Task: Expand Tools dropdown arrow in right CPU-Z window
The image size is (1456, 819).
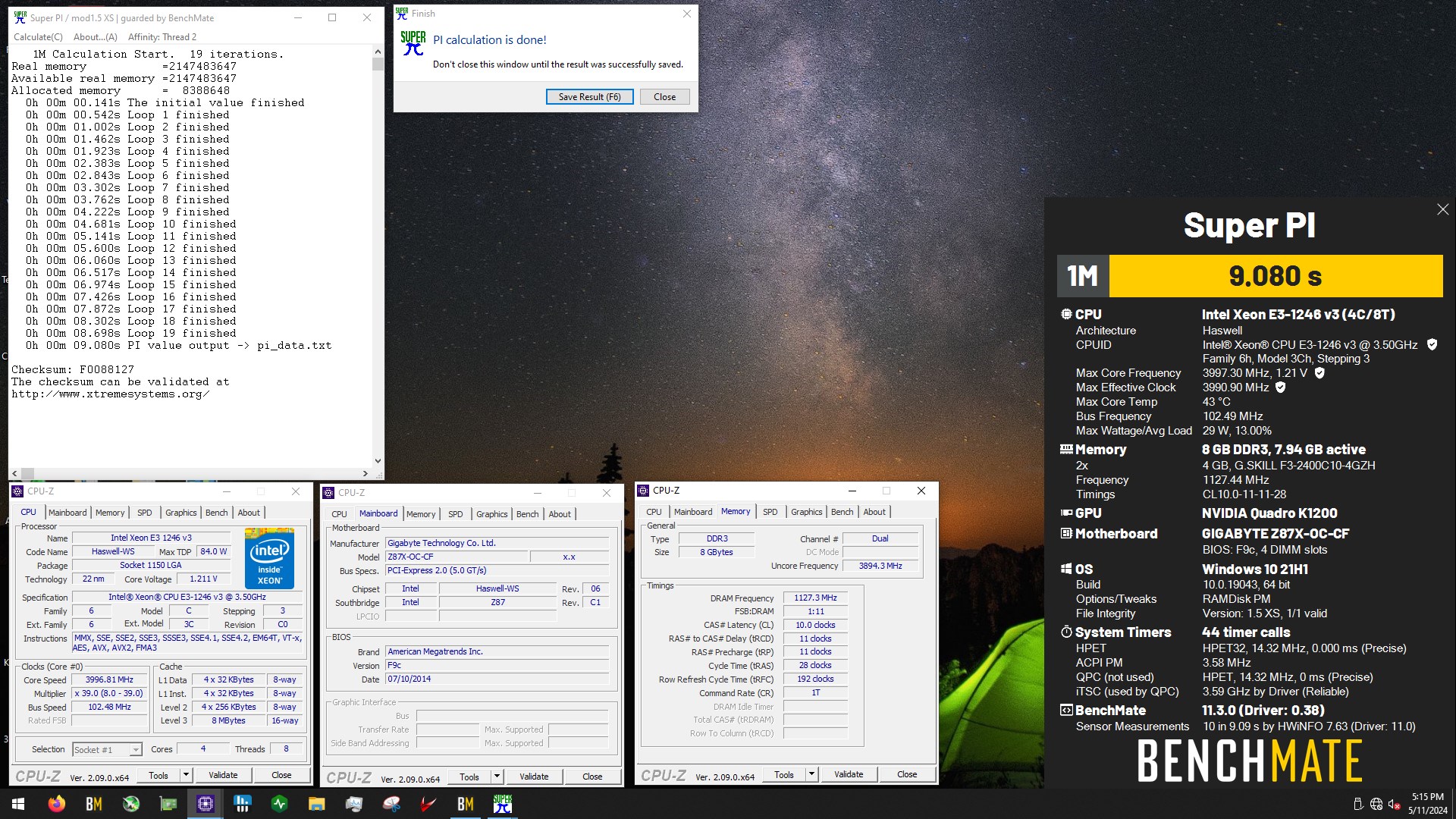Action: 811,774
